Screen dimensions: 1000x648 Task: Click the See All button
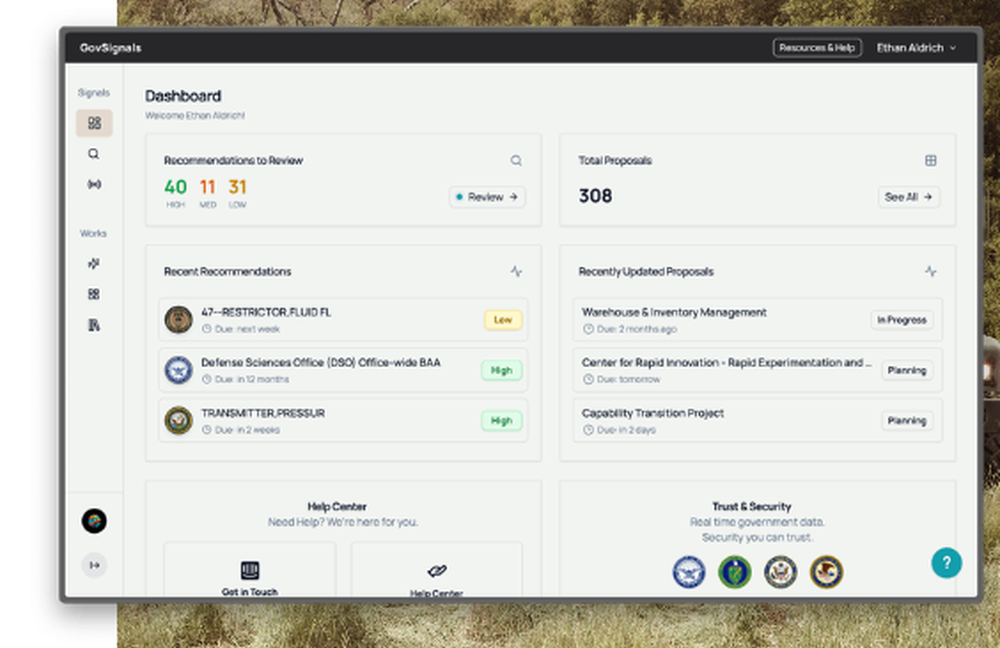click(909, 197)
